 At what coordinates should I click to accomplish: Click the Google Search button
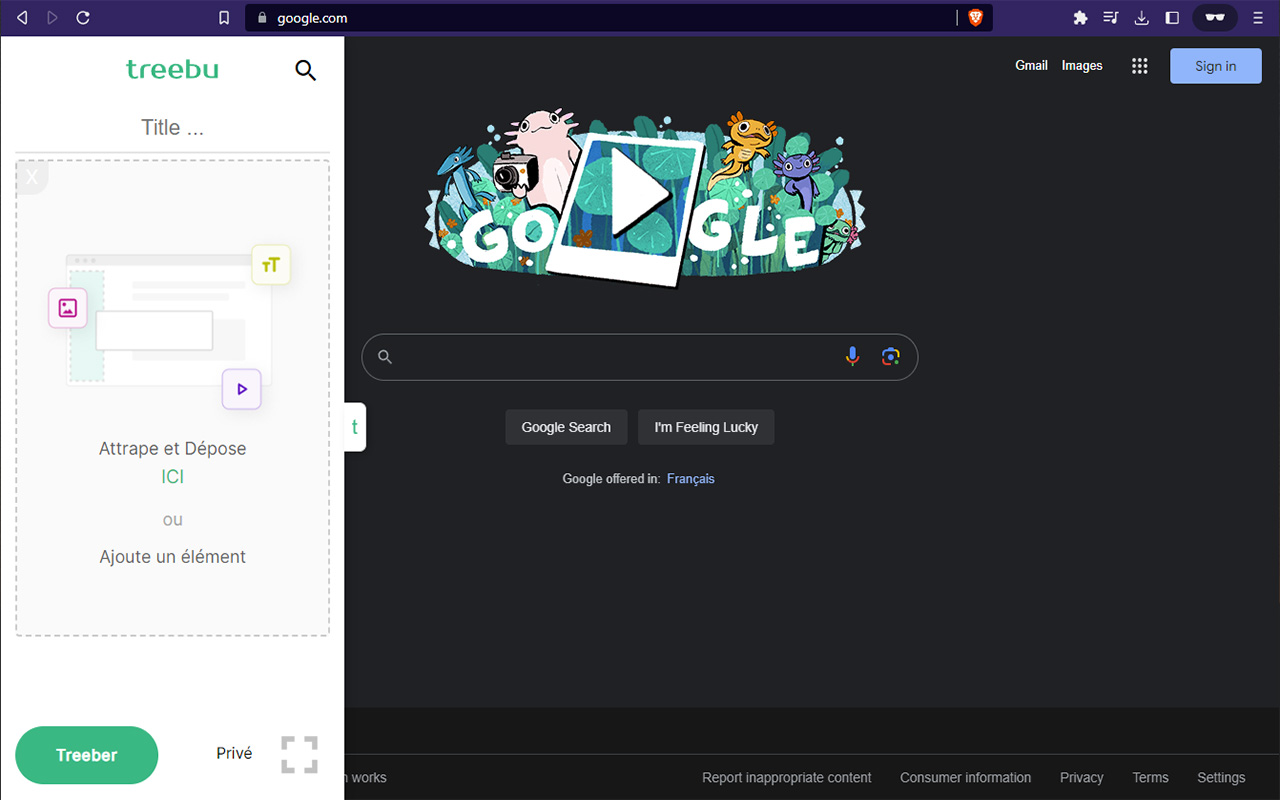click(566, 427)
